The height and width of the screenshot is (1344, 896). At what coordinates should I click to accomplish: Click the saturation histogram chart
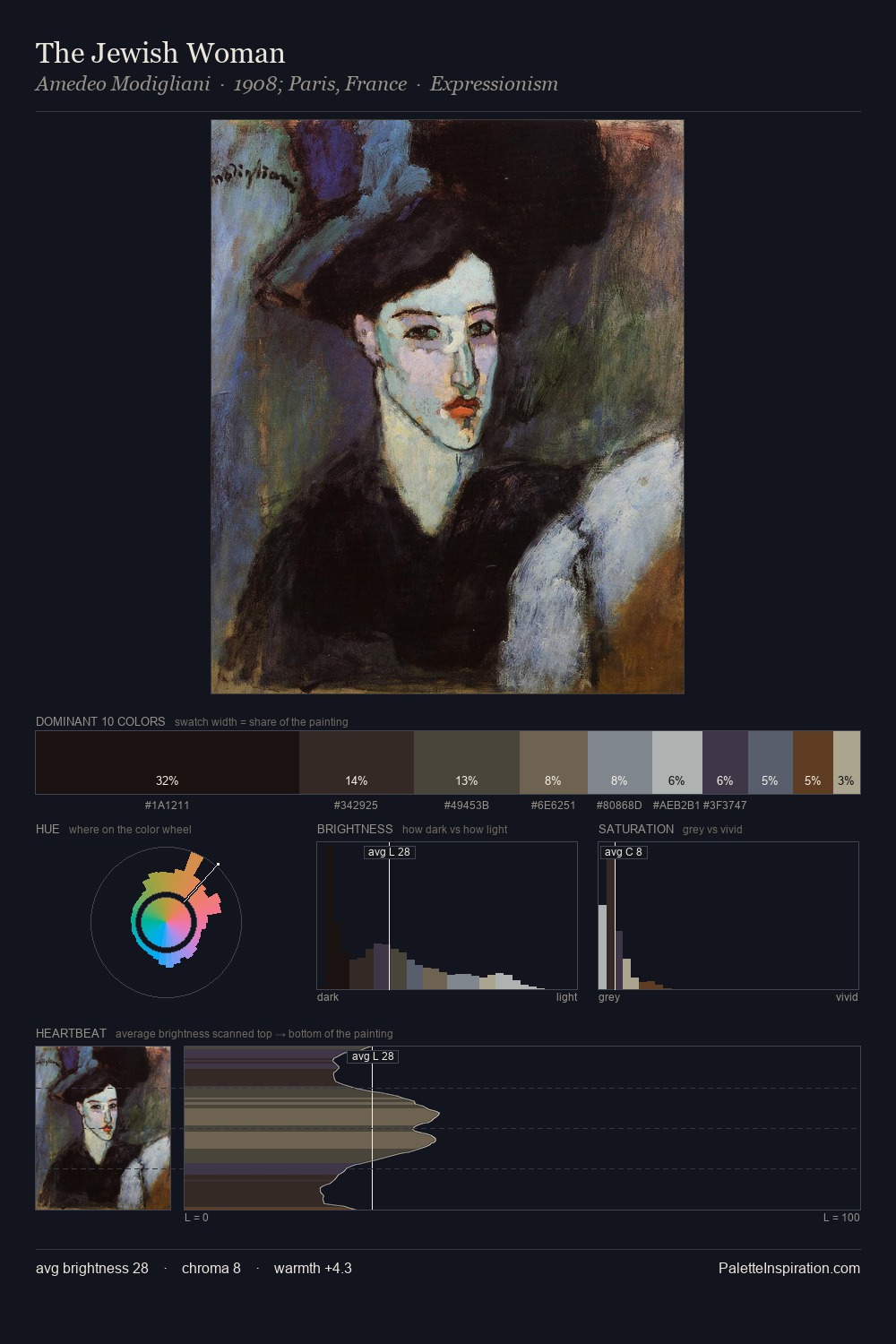(x=728, y=916)
